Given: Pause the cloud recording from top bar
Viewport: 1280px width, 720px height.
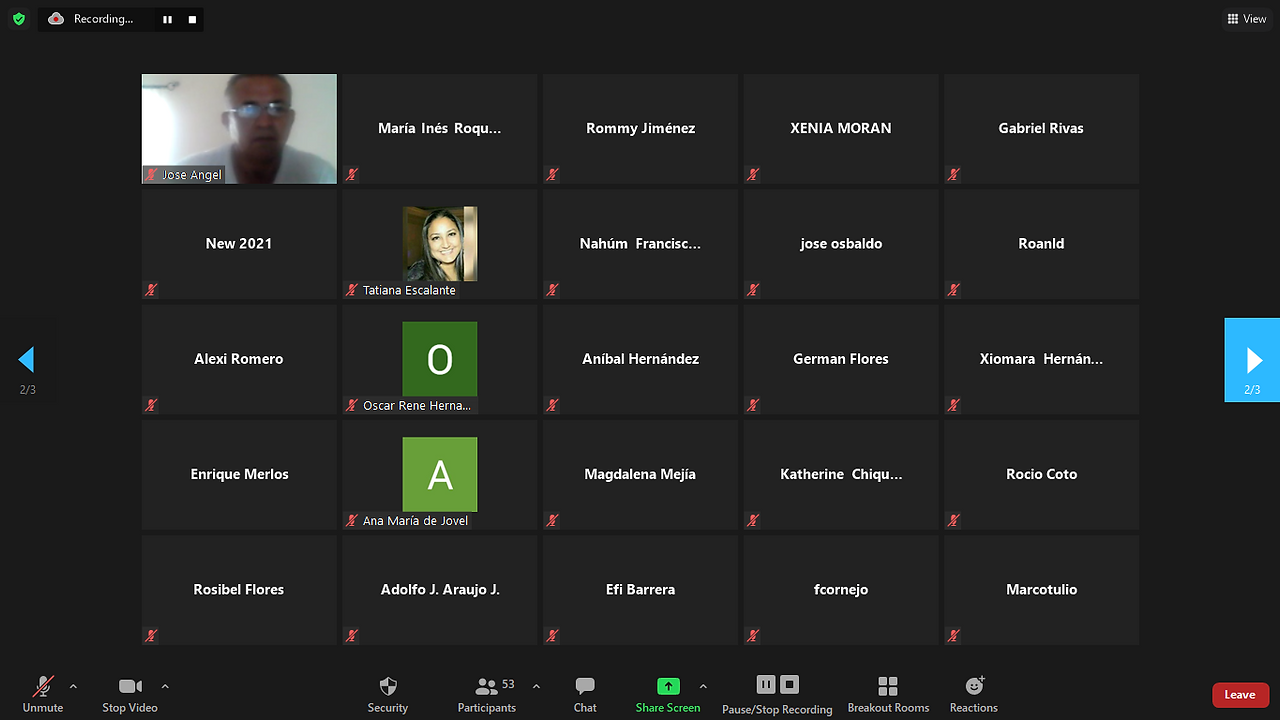Looking at the screenshot, I should pos(168,19).
